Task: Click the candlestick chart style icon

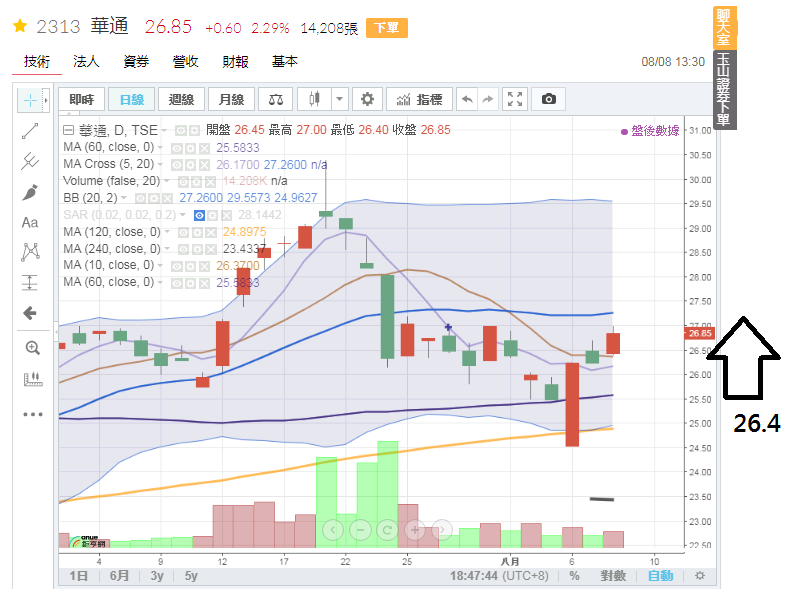Action: point(314,99)
